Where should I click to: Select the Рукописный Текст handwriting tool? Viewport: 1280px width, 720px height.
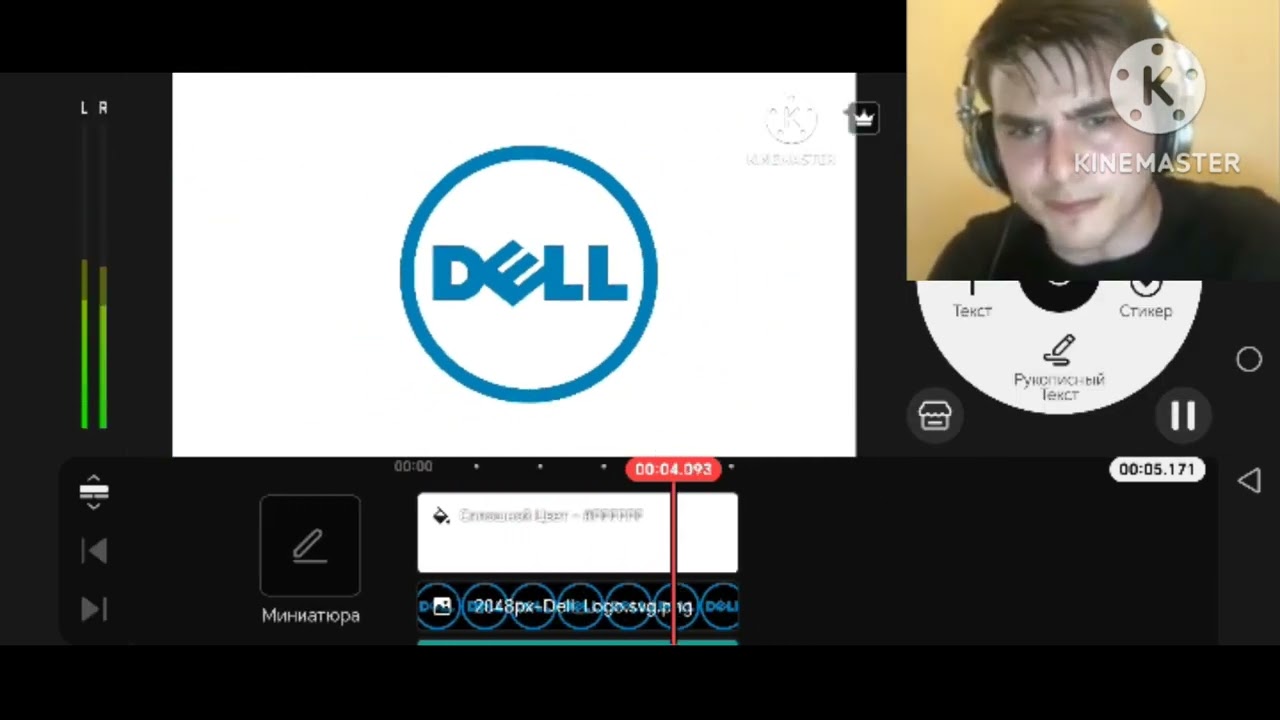pos(1059,368)
